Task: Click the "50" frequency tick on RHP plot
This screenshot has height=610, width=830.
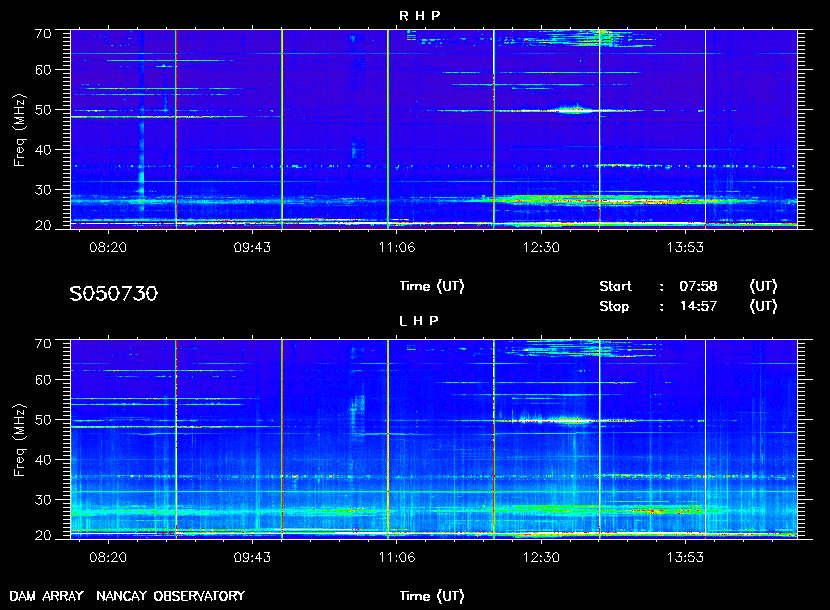Action: (43, 110)
